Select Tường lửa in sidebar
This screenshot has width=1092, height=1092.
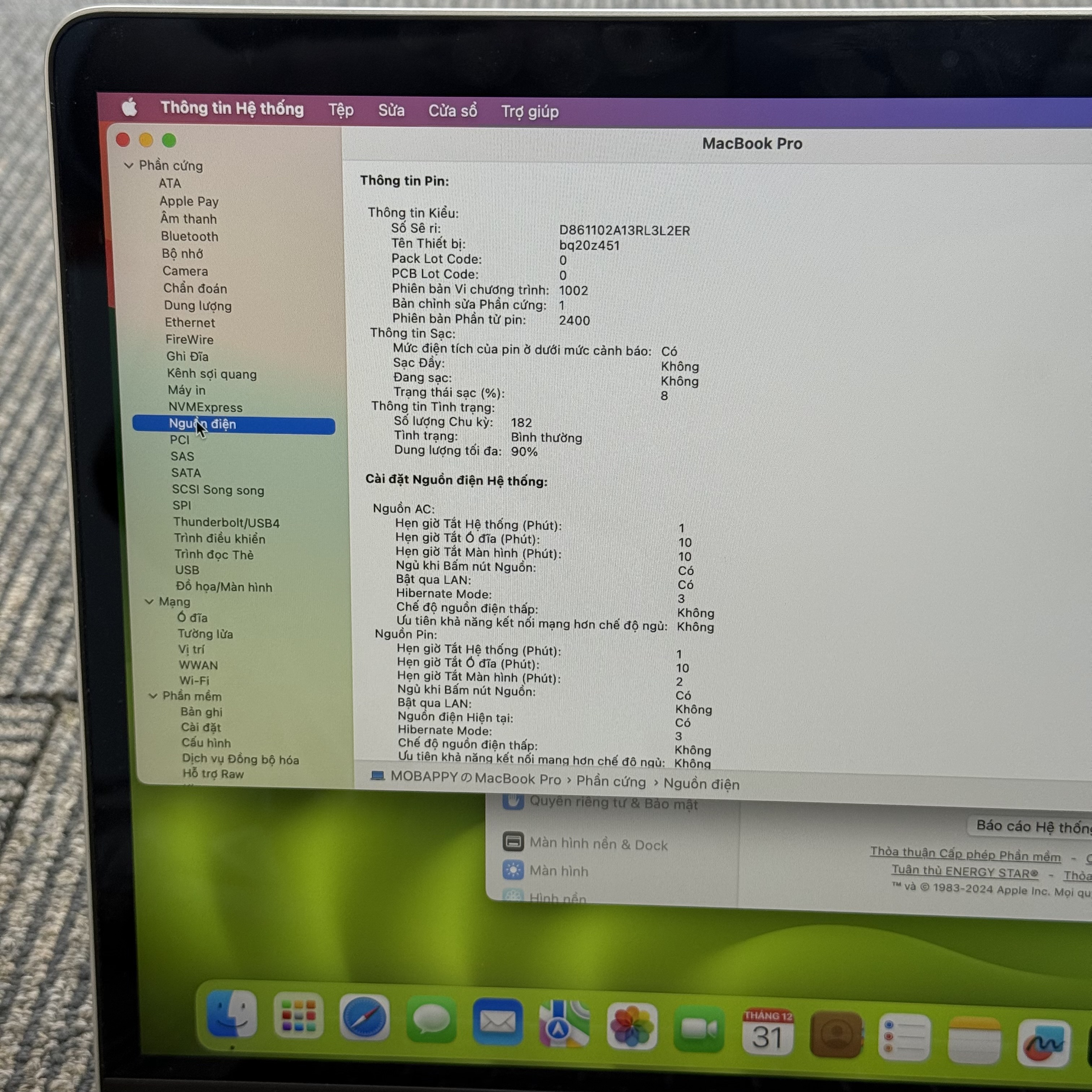point(205,634)
